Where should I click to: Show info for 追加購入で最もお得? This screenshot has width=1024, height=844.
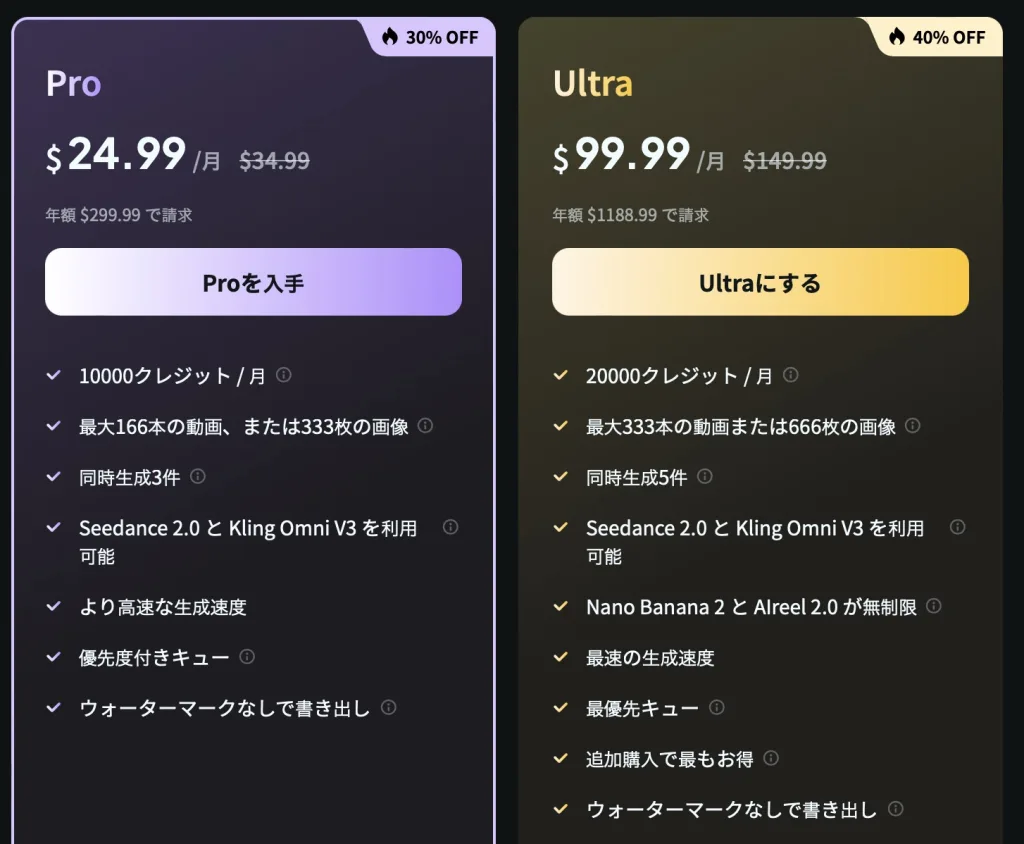(771, 758)
